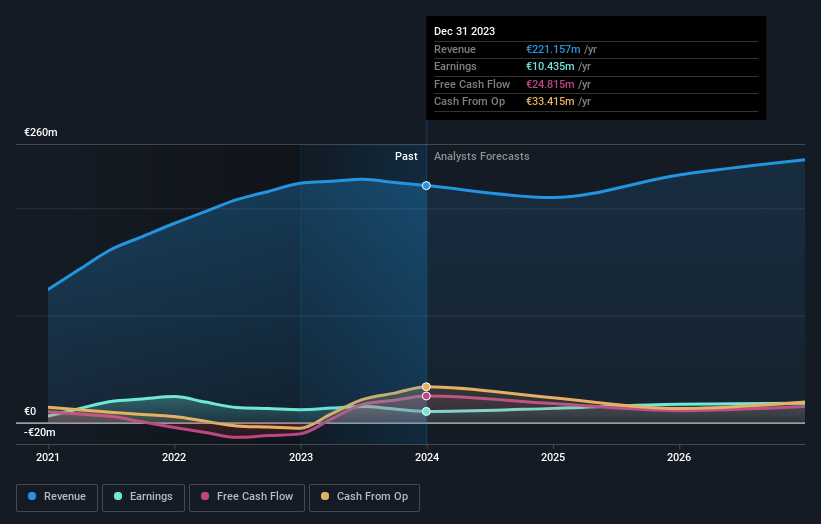Click the €0 y-axis label
Screen dimensions: 821x524
tap(30, 411)
